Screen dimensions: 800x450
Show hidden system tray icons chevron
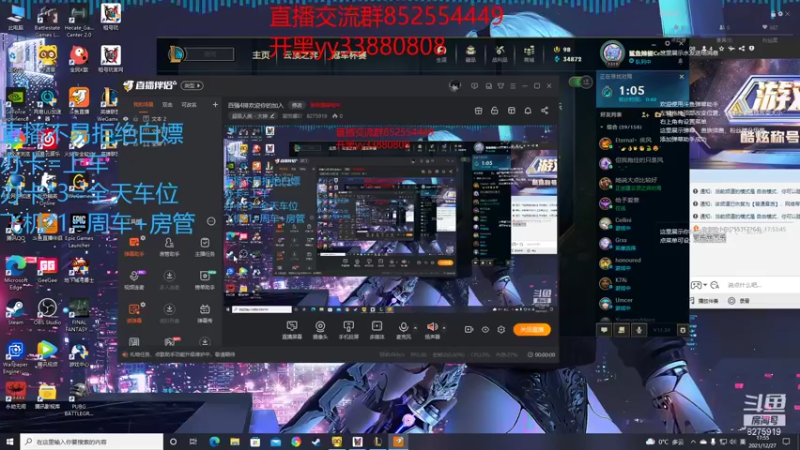point(692,442)
